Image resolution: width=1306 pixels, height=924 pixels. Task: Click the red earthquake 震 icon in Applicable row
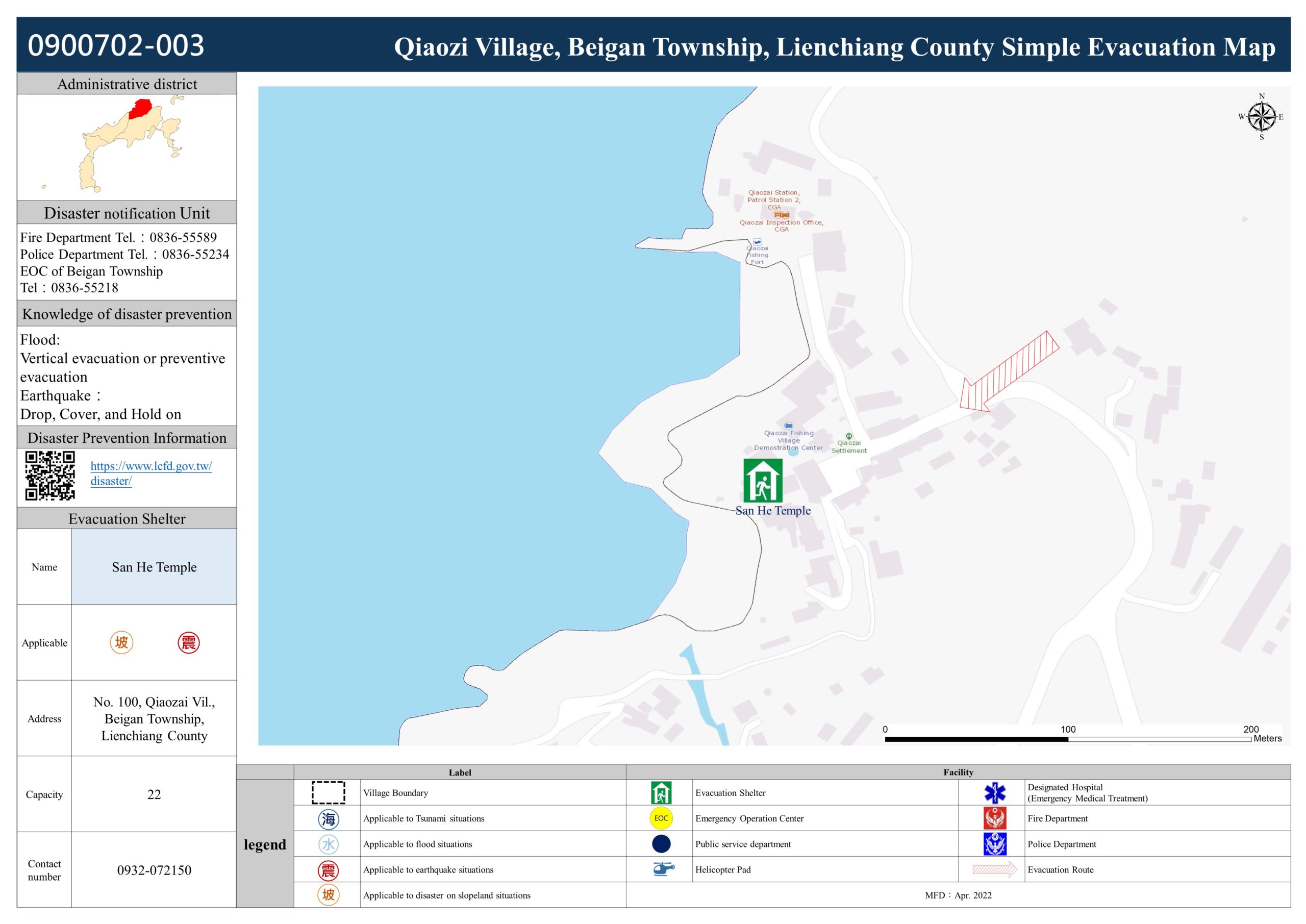point(188,643)
